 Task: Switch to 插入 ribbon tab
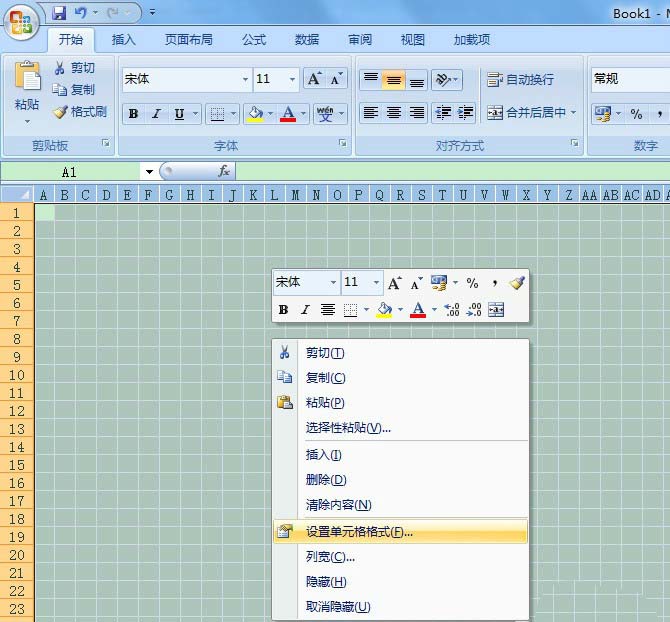point(123,40)
